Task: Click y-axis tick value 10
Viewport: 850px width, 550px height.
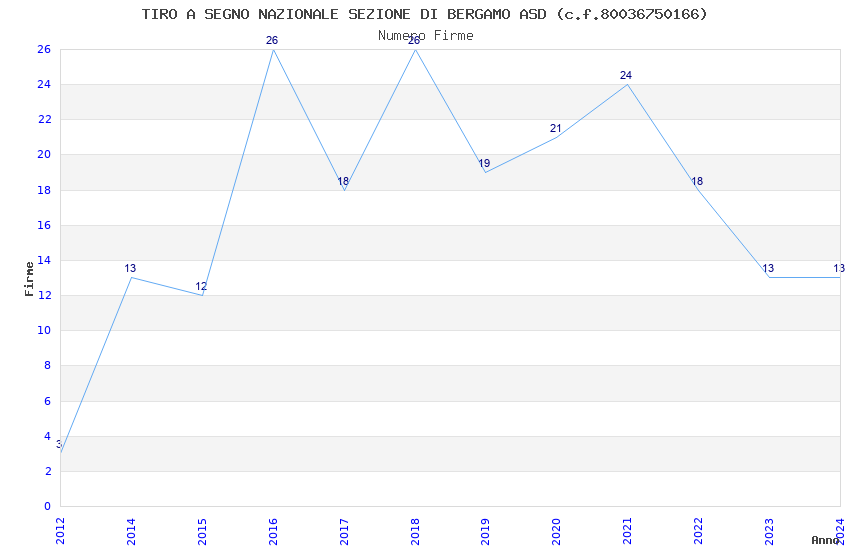Action: tap(44, 331)
